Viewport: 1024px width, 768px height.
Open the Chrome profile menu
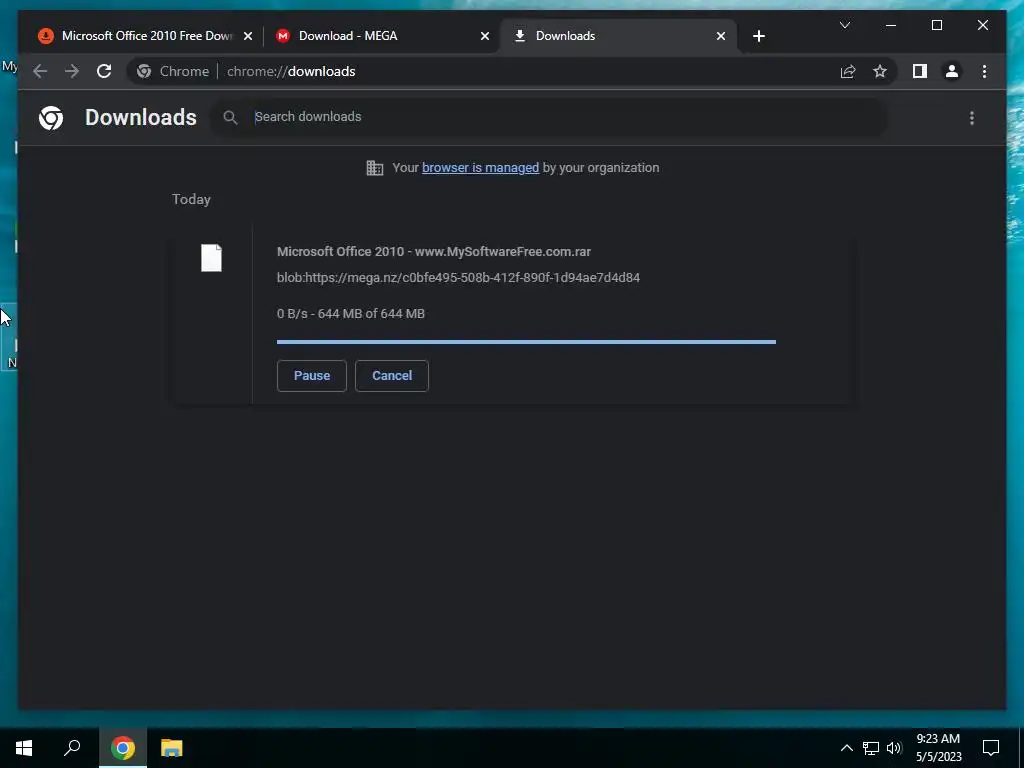pos(952,71)
